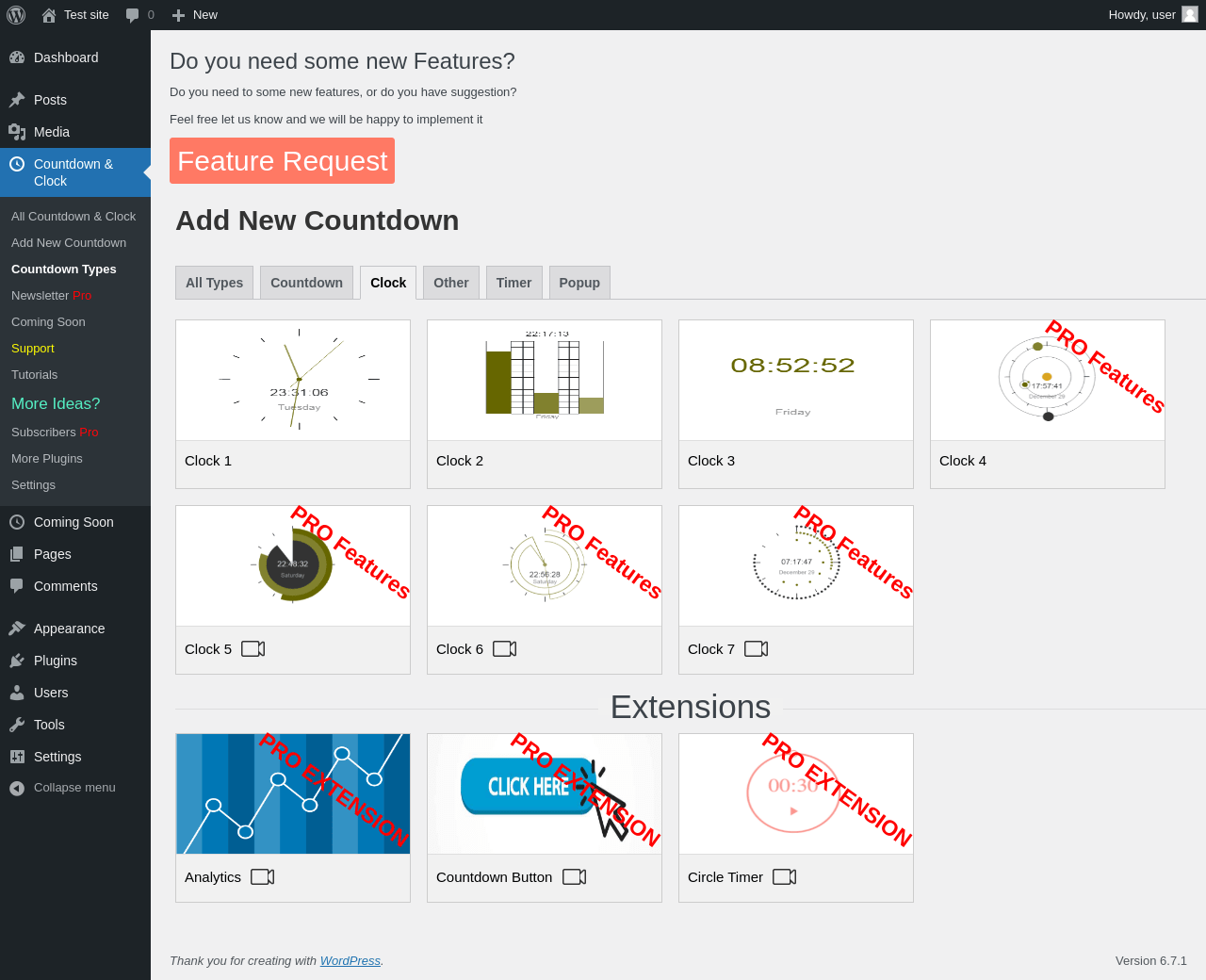
Task: Click Countdown Button video icon
Action: [x=574, y=877]
